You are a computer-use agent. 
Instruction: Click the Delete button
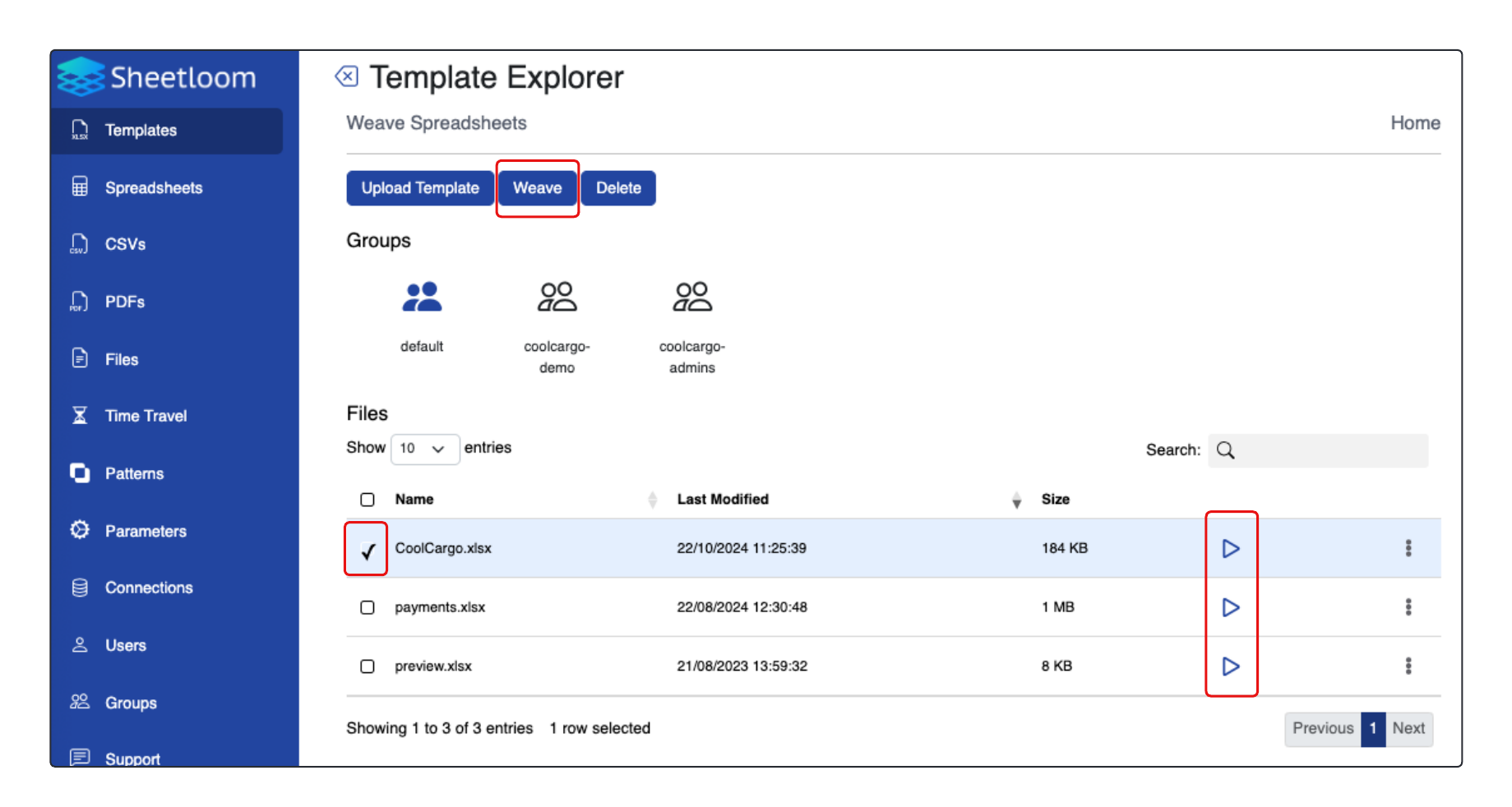pos(618,188)
